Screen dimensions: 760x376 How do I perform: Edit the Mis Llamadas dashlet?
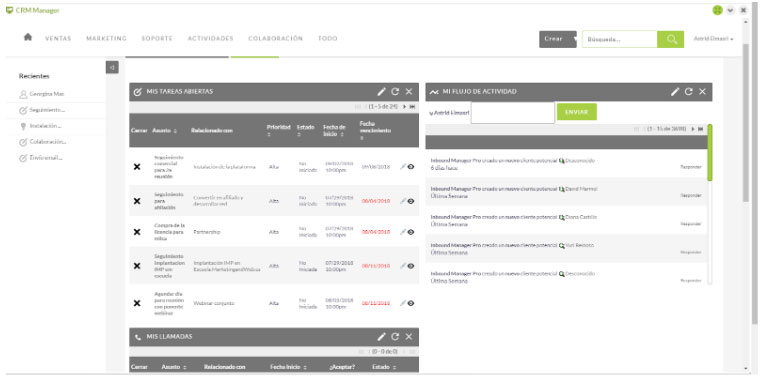pos(381,336)
